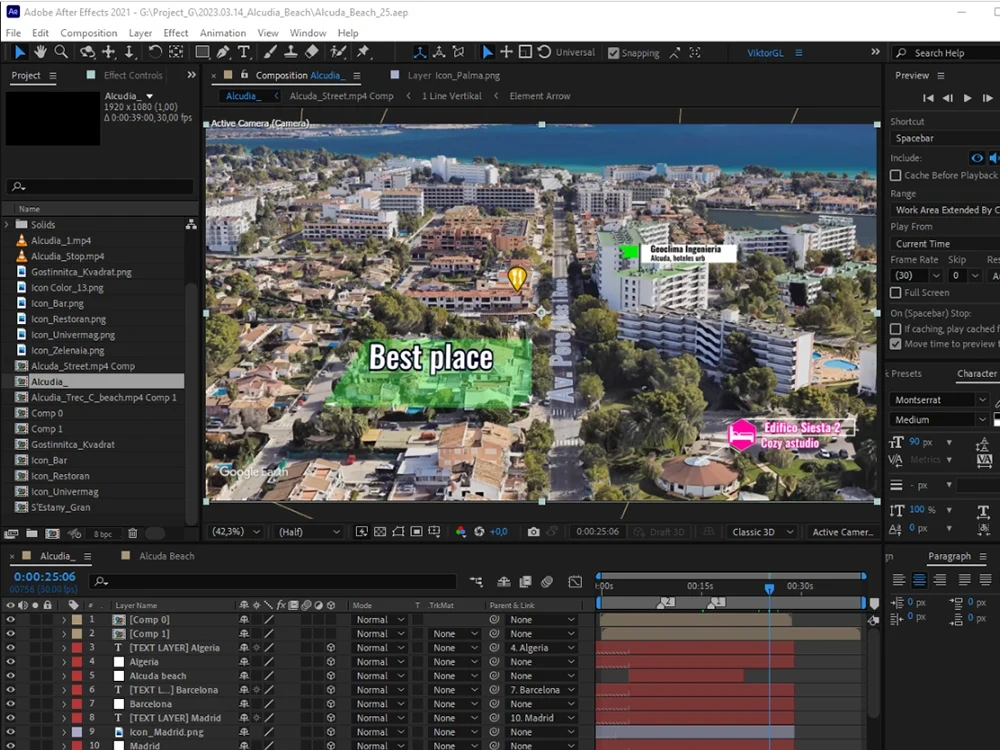Image resolution: width=1000 pixels, height=750 pixels.
Task: Switch to Alcuda Beach timeline tab
Action: (x=166, y=556)
